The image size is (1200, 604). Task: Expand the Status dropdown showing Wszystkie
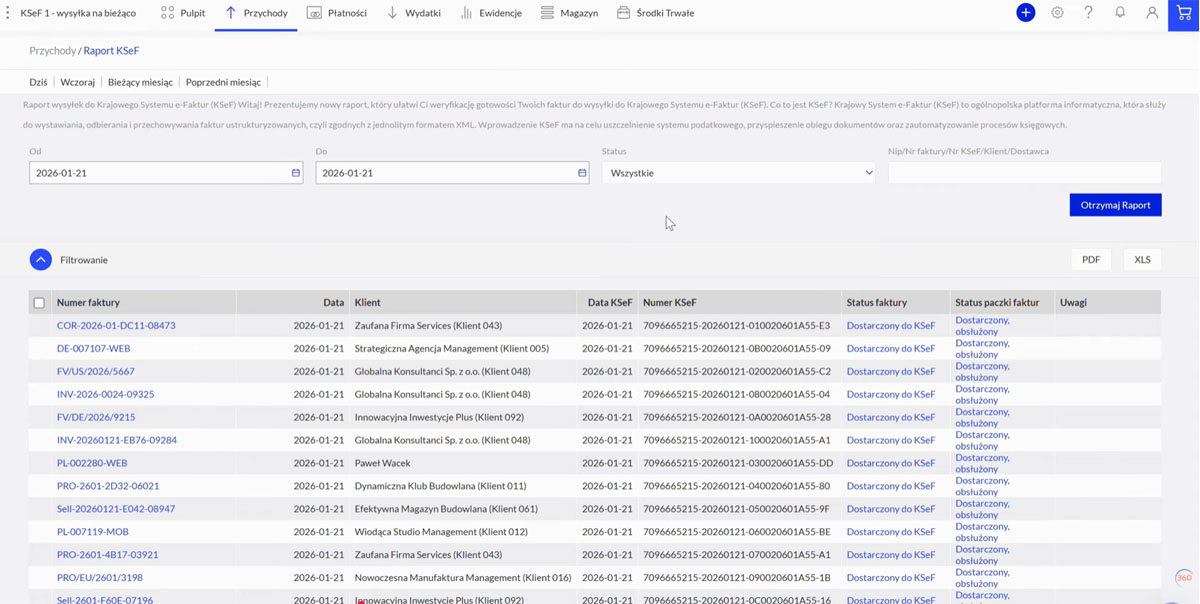click(x=738, y=173)
